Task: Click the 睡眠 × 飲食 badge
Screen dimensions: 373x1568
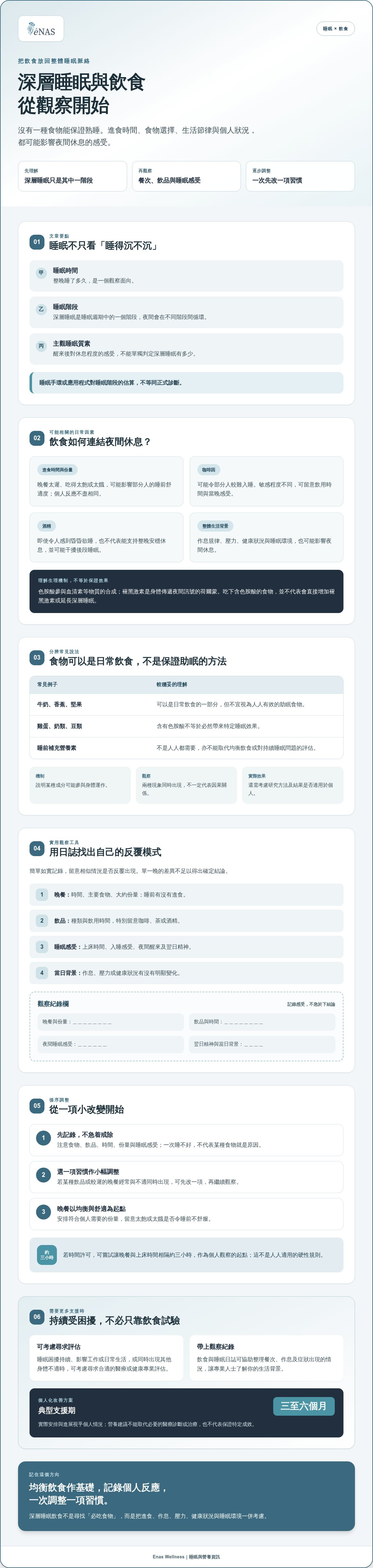Action: [x=335, y=29]
